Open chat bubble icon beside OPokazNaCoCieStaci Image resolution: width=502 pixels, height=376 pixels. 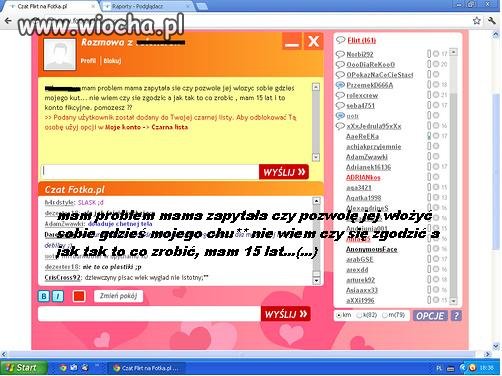pyautogui.click(x=340, y=75)
